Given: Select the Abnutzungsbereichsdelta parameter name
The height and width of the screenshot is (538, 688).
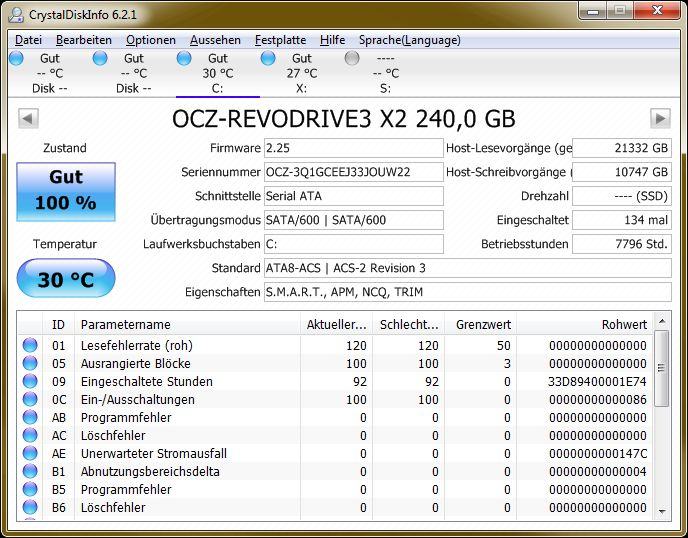Looking at the screenshot, I should pyautogui.click(x=150, y=471).
